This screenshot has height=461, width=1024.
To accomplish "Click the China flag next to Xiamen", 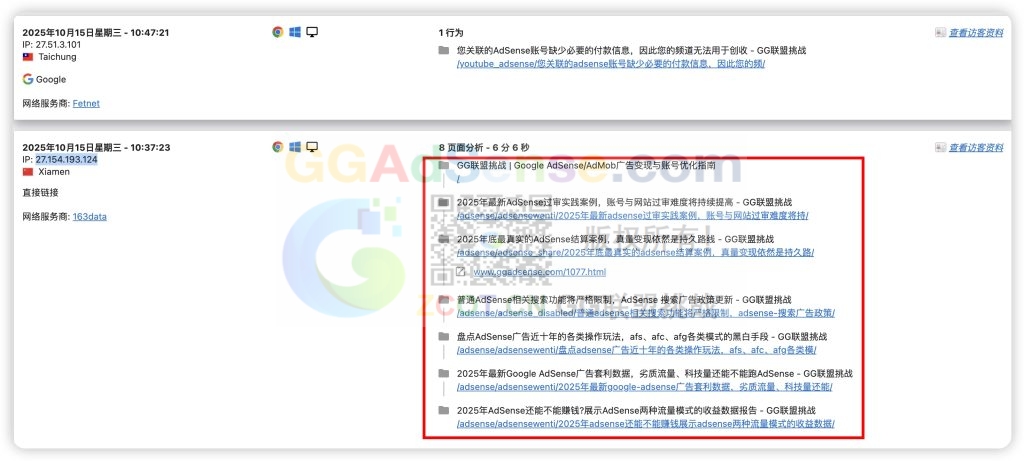I will (28, 172).
